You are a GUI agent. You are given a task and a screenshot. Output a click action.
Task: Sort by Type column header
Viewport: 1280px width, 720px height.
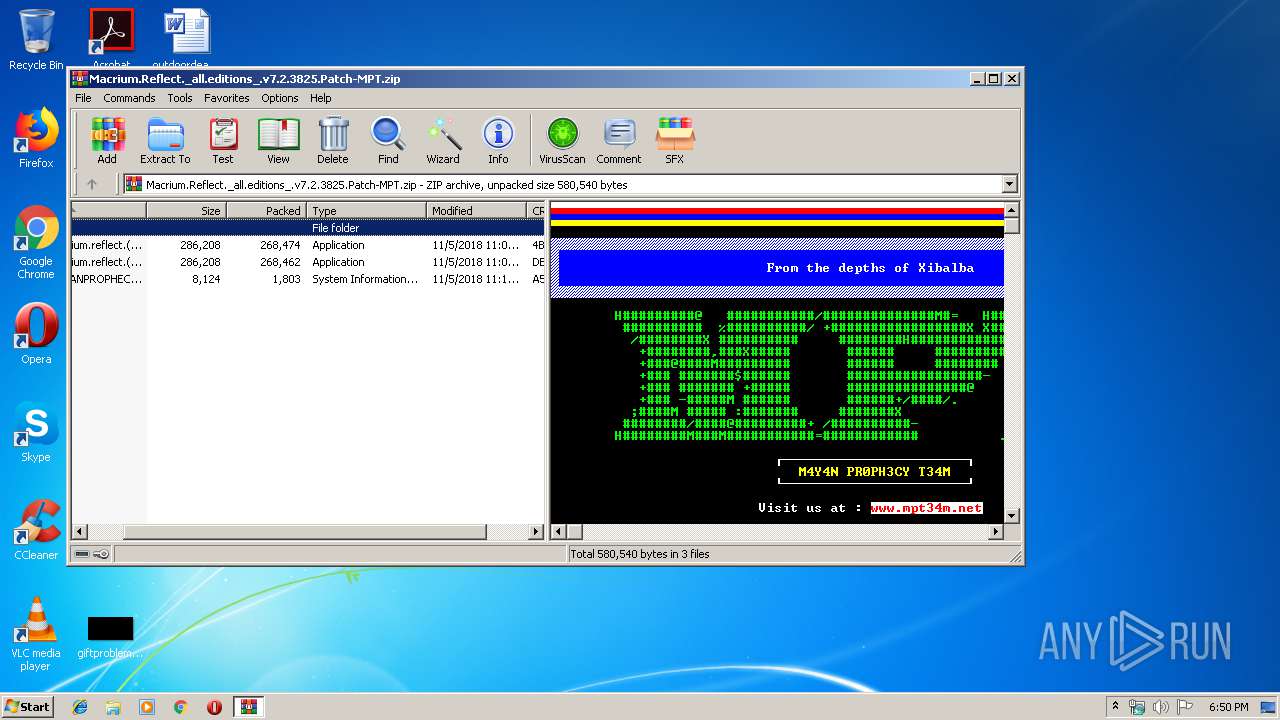coord(366,210)
